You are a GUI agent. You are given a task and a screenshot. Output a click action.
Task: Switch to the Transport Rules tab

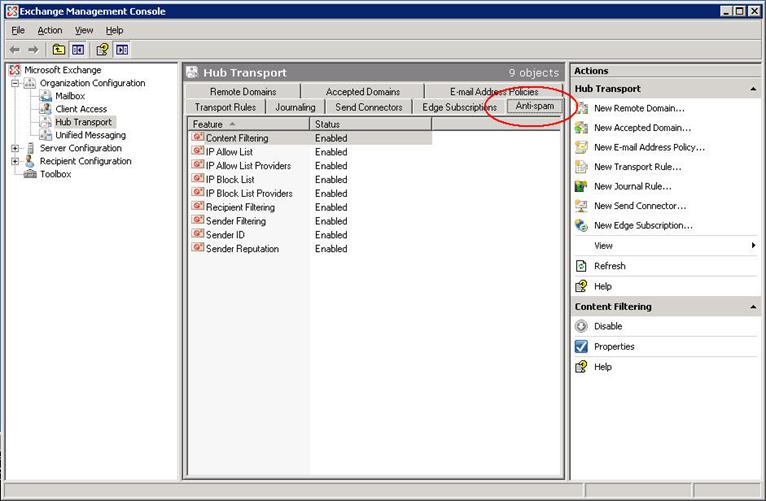pyautogui.click(x=225, y=107)
